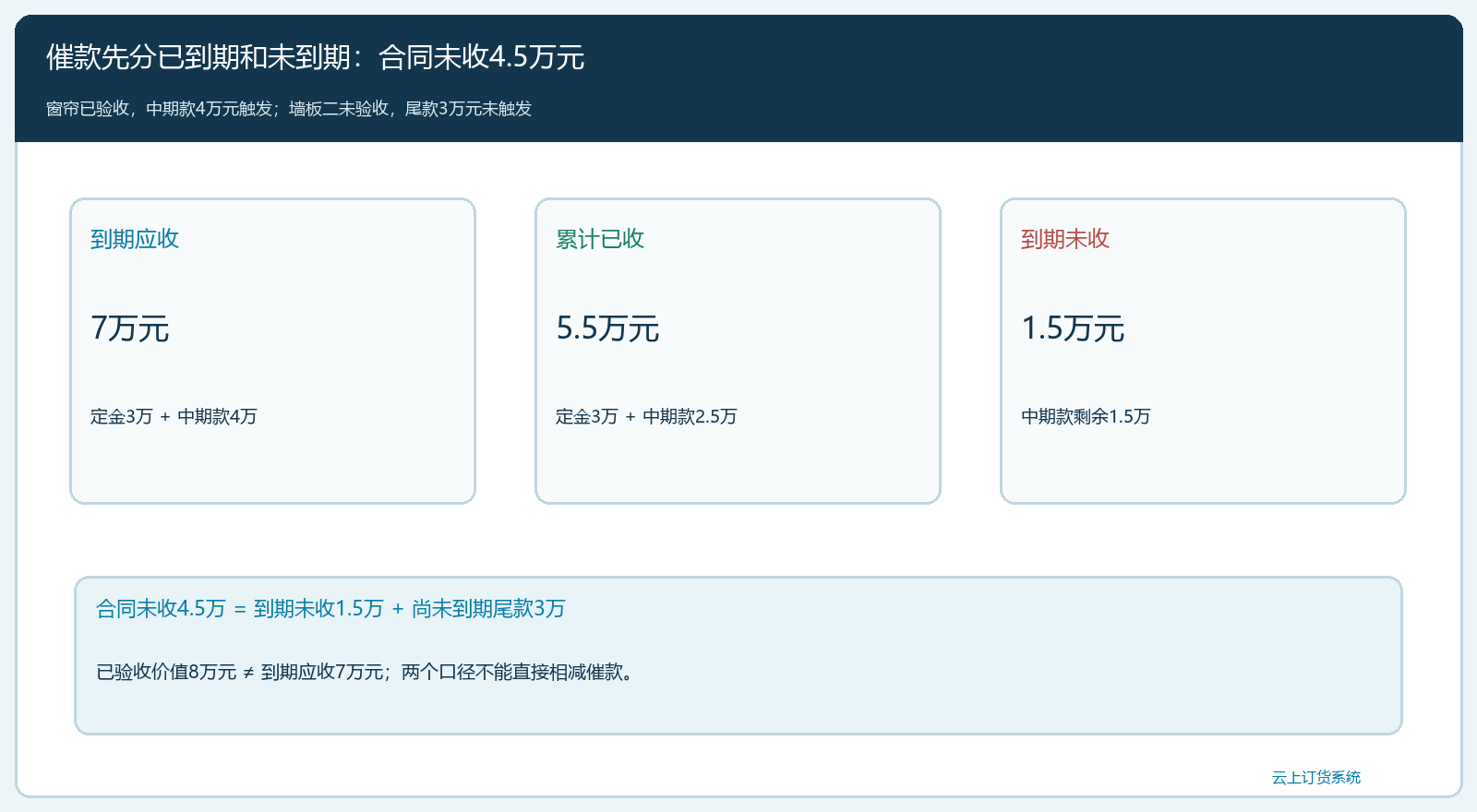
Task: Select the 累计已收 card heading
Action: (x=600, y=239)
